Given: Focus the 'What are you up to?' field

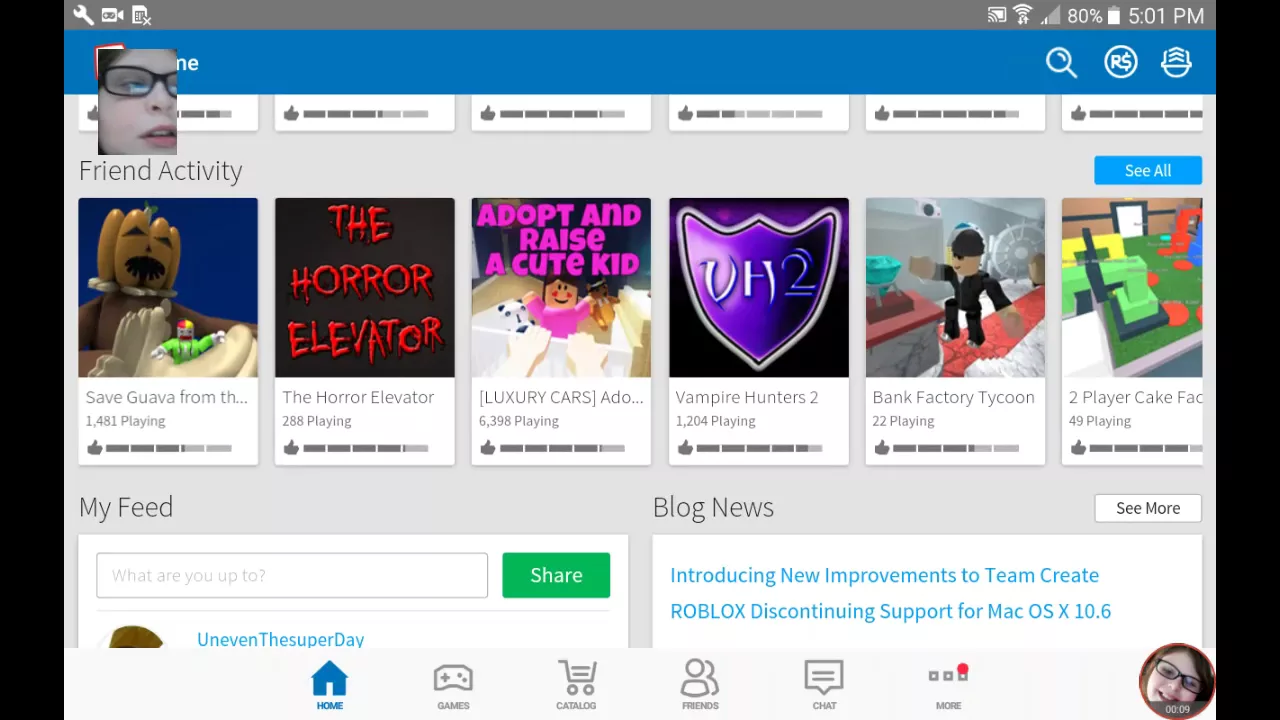Looking at the screenshot, I should click(x=292, y=575).
